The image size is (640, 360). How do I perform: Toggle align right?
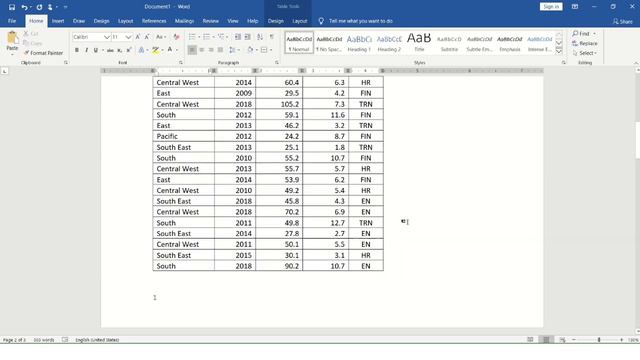click(211, 50)
